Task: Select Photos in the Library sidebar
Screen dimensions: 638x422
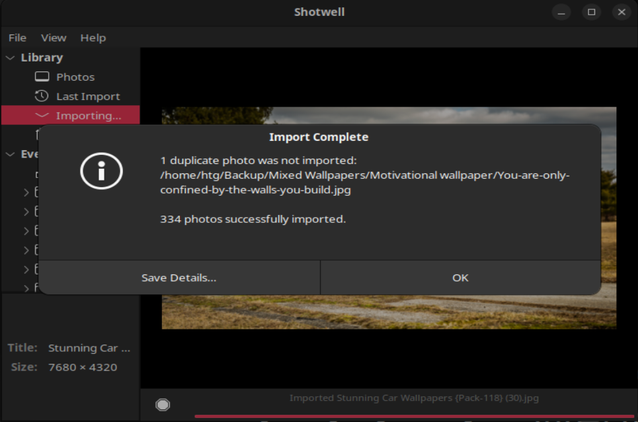Action: coord(75,77)
